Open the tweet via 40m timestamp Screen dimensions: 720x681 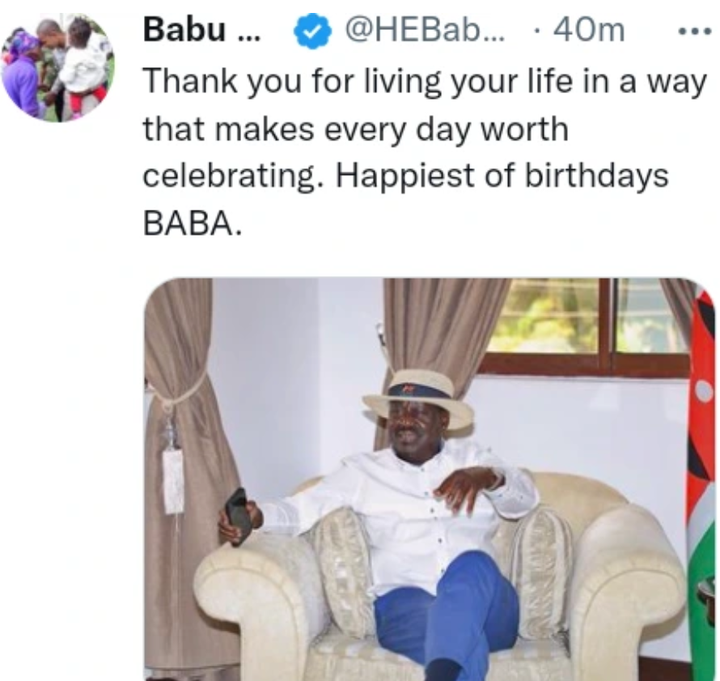coord(589,30)
